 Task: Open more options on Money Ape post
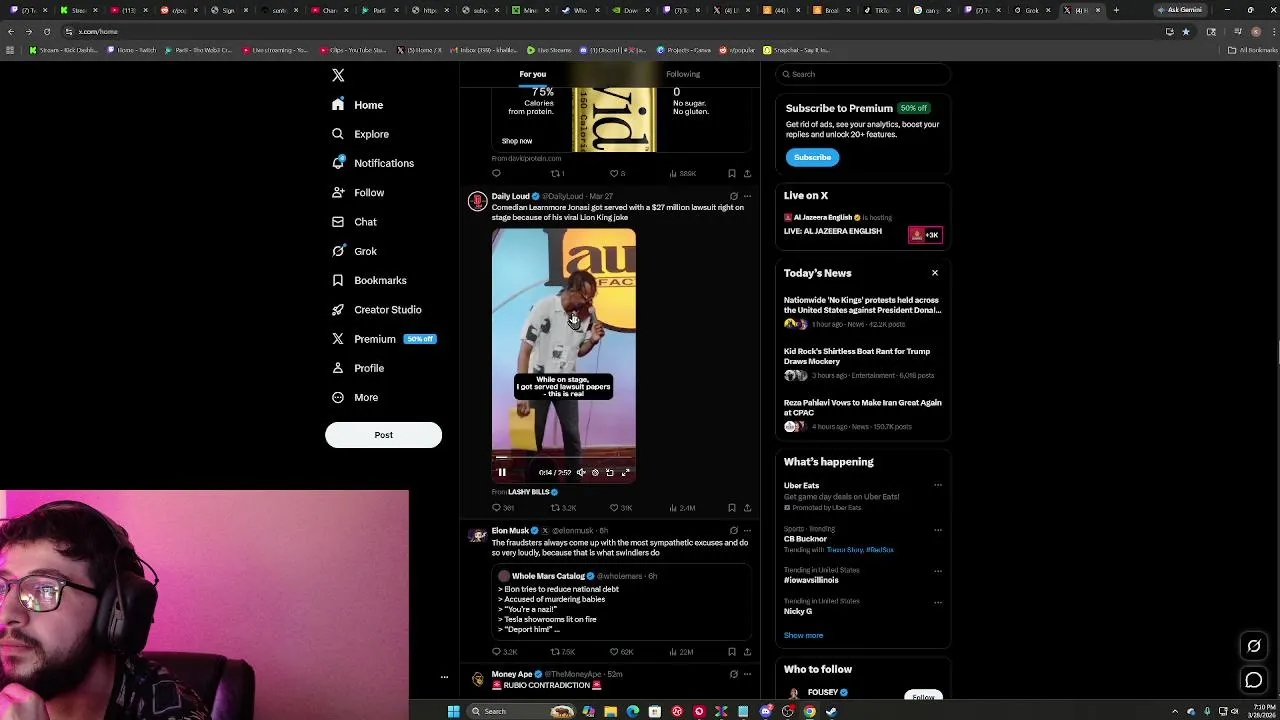(747, 675)
